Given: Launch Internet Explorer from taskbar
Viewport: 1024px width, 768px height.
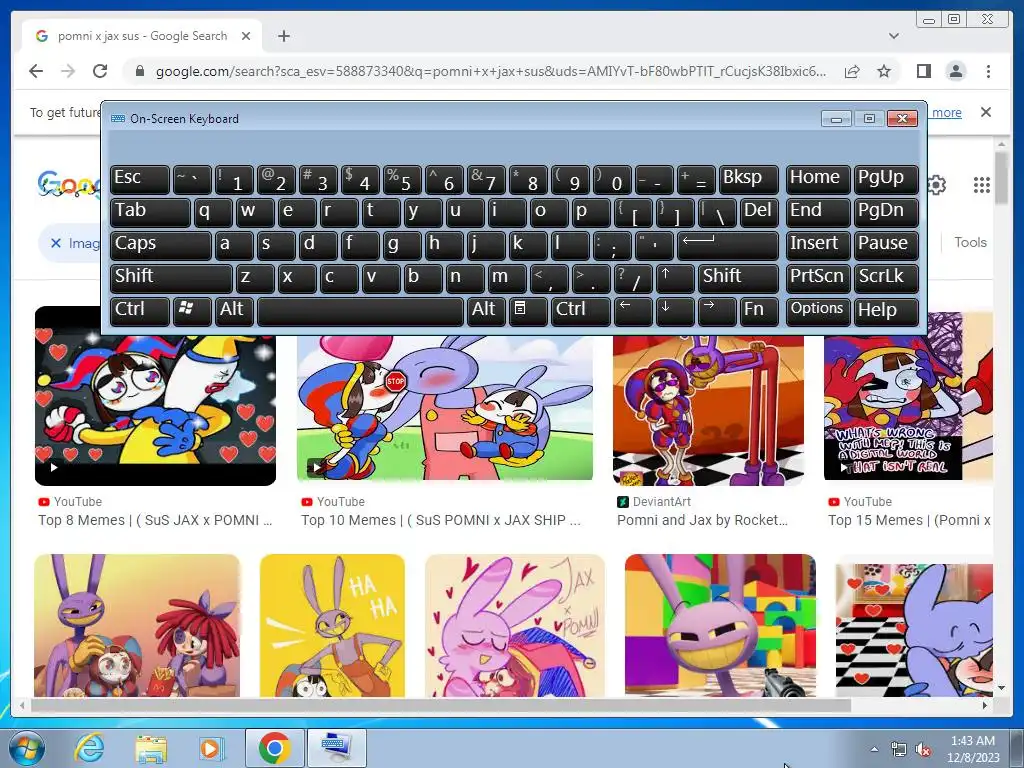Looking at the screenshot, I should (x=89, y=748).
